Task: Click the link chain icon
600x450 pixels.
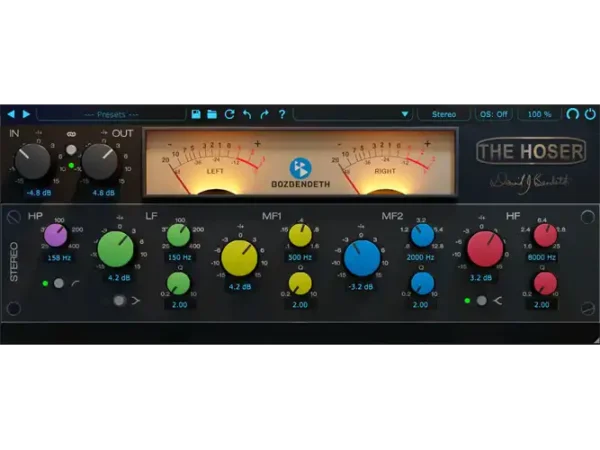Action: point(71,134)
